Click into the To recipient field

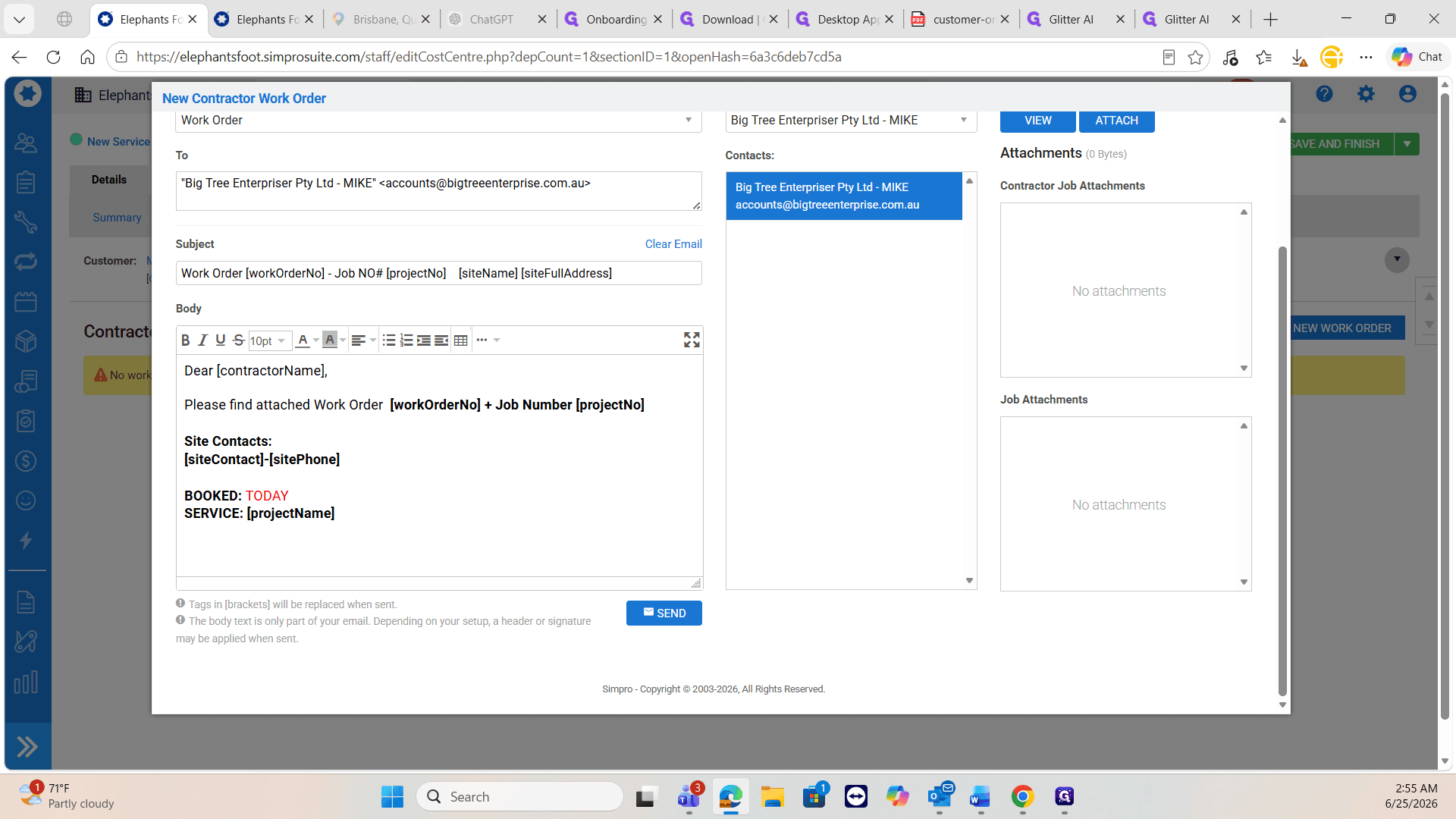[x=438, y=191]
